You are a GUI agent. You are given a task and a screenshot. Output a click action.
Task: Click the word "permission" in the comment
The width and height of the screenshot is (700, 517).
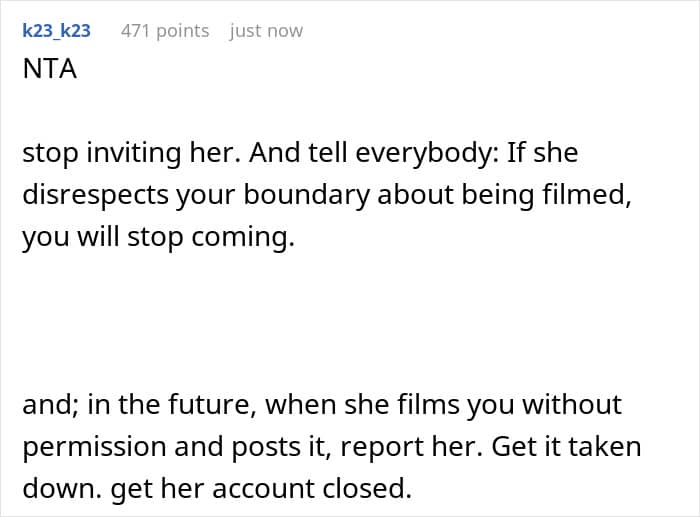(93, 447)
